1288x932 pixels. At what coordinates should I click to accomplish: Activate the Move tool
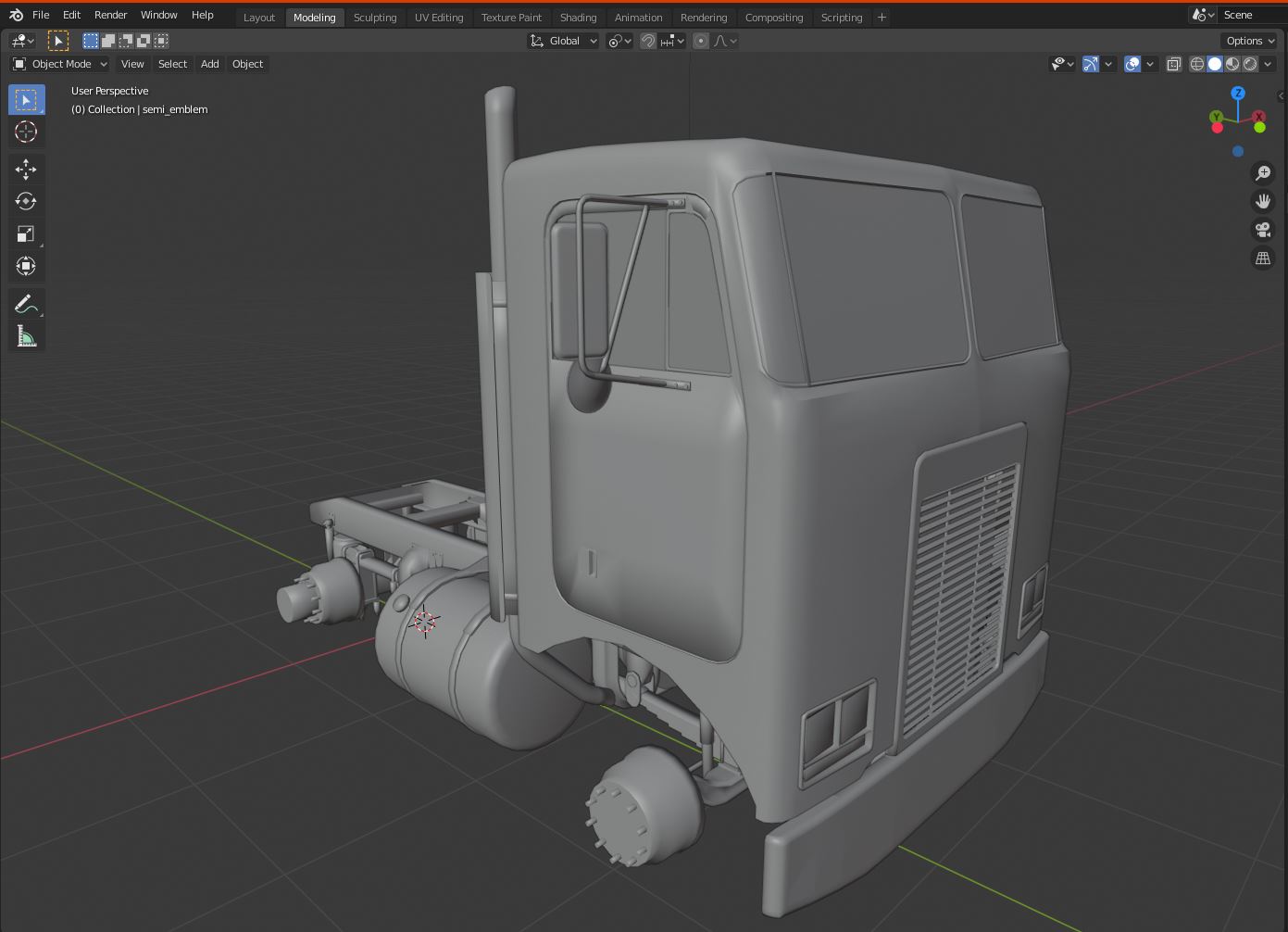coord(26,169)
